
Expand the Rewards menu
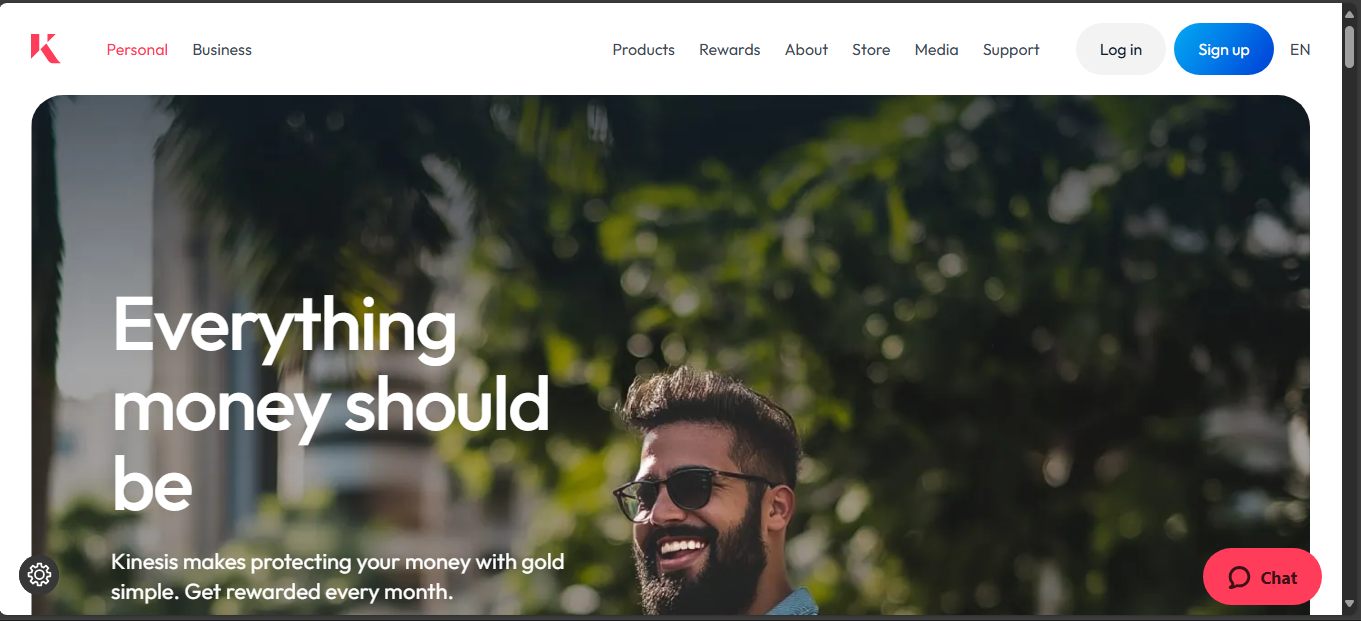[729, 50]
